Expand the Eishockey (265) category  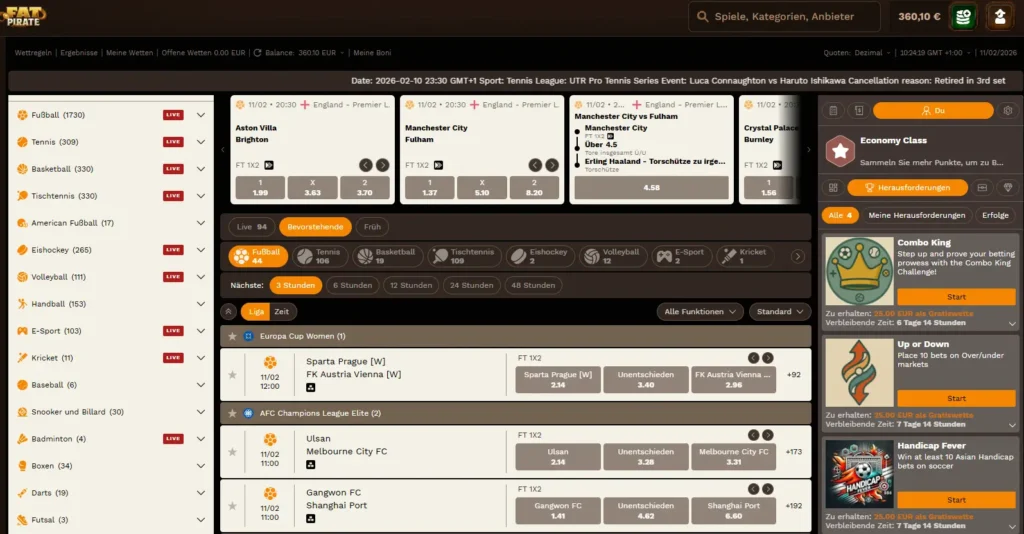pos(200,250)
